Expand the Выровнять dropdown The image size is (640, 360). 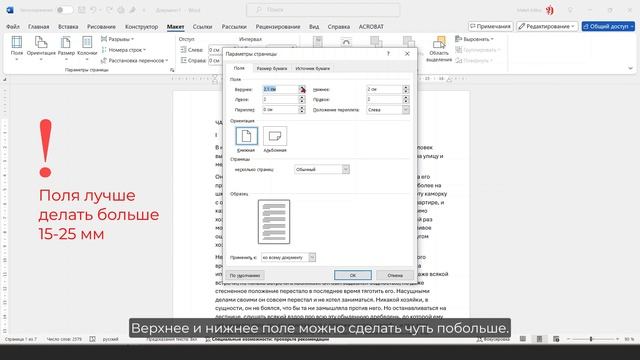(x=474, y=39)
